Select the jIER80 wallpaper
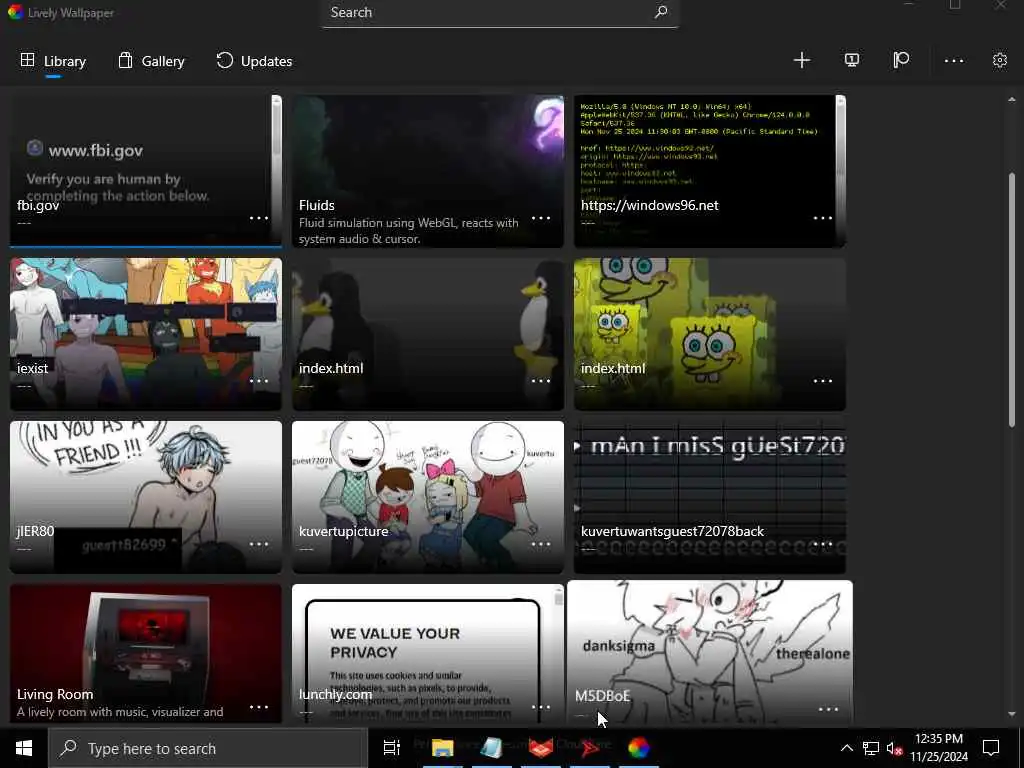 coord(146,497)
